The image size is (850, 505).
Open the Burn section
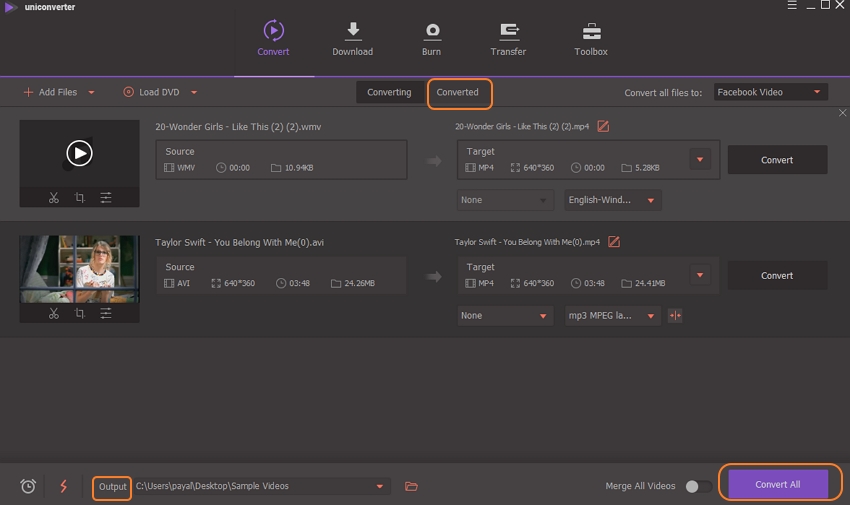click(432, 39)
